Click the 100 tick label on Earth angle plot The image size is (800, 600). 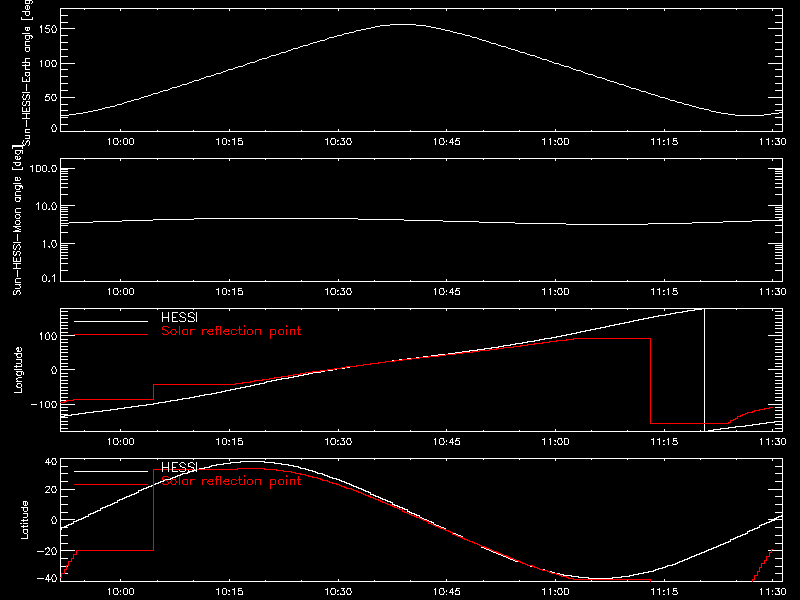(x=47, y=64)
